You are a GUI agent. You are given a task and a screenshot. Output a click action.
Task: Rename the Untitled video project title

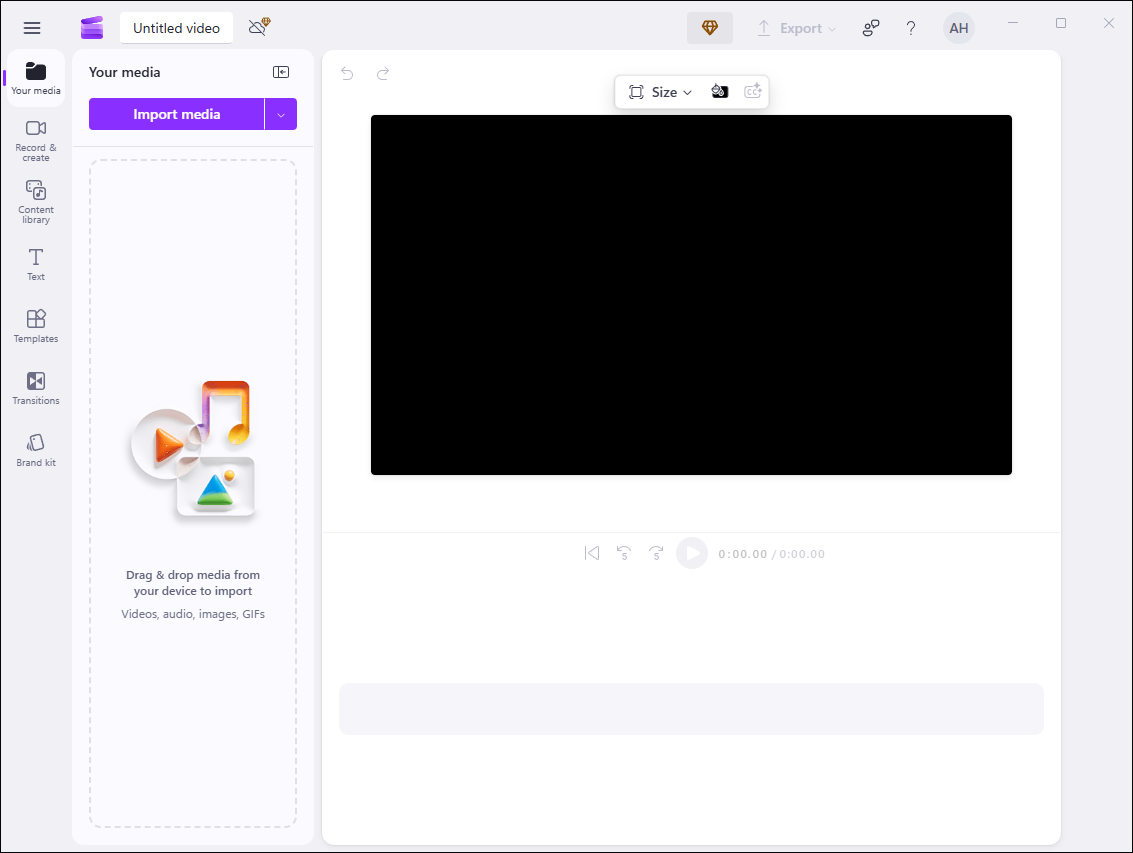click(x=176, y=28)
